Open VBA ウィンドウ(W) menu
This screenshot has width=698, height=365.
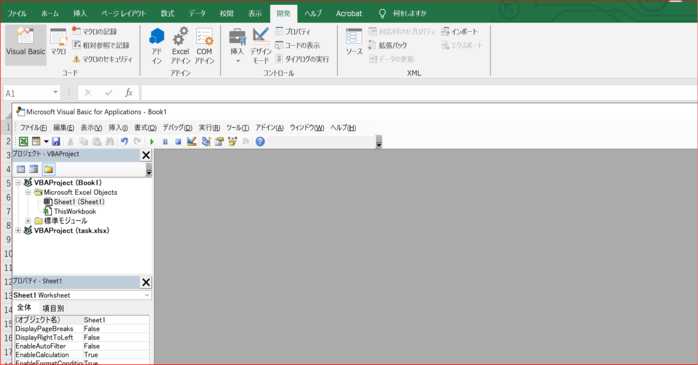(307, 128)
